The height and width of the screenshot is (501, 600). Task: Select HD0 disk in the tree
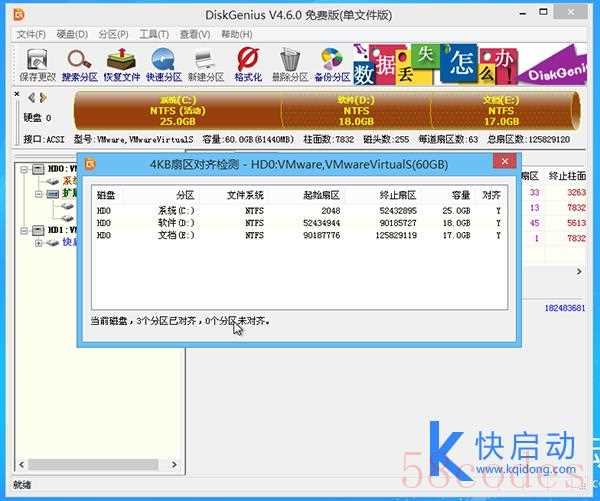pyautogui.click(x=55, y=169)
